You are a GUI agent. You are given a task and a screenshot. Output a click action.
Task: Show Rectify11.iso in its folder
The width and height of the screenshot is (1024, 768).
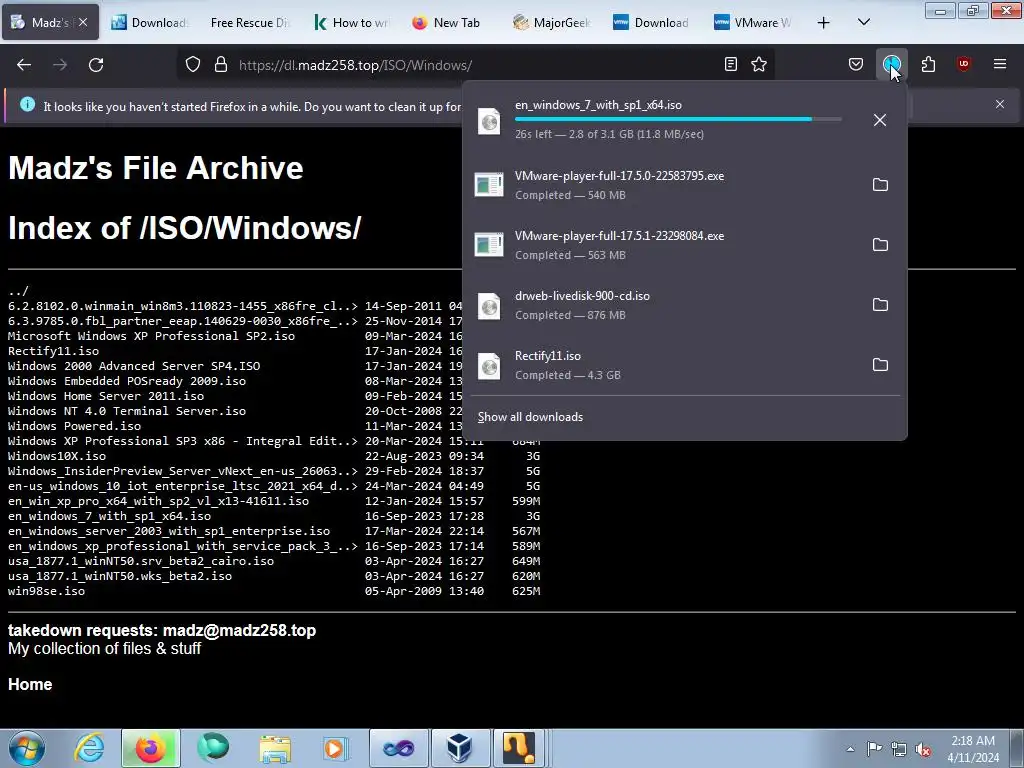click(880, 365)
